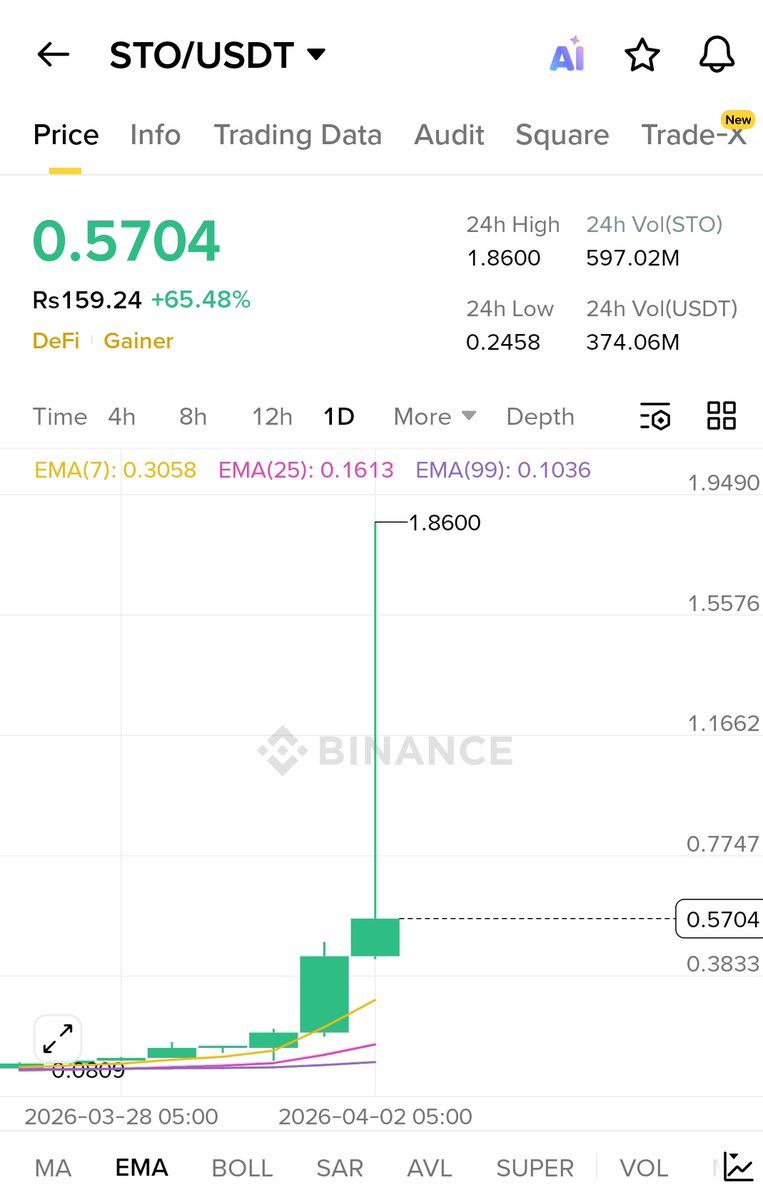Switch to the Info tab
The image size is (763, 1200).
pos(155,135)
